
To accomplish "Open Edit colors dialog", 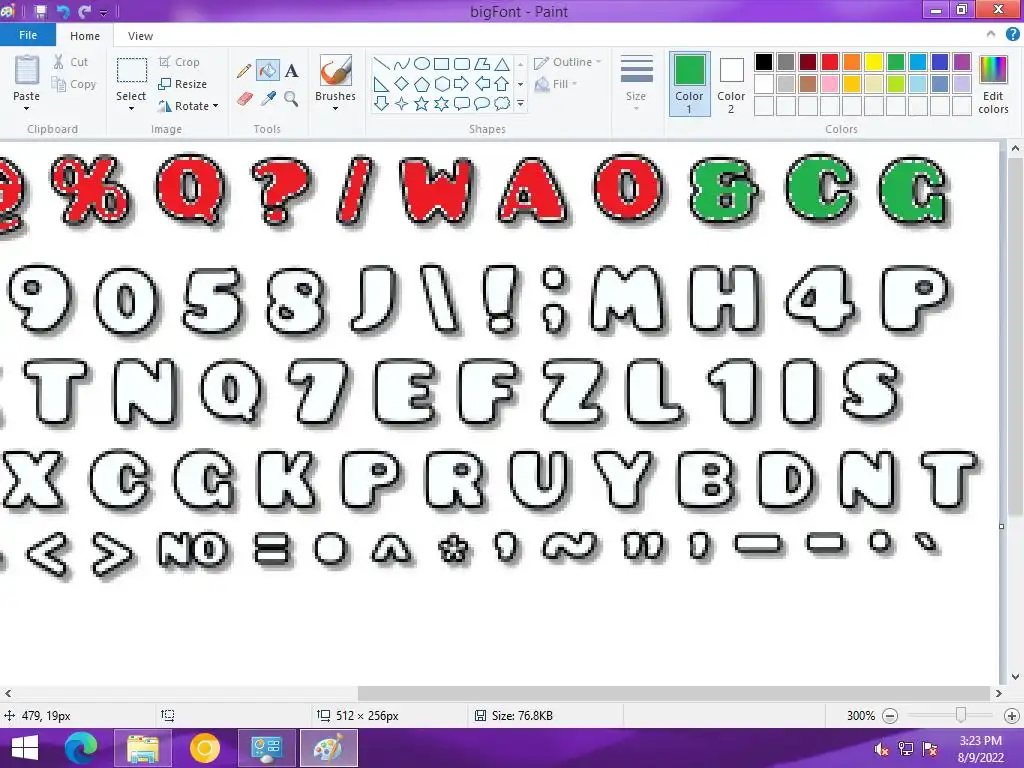I will (x=993, y=84).
